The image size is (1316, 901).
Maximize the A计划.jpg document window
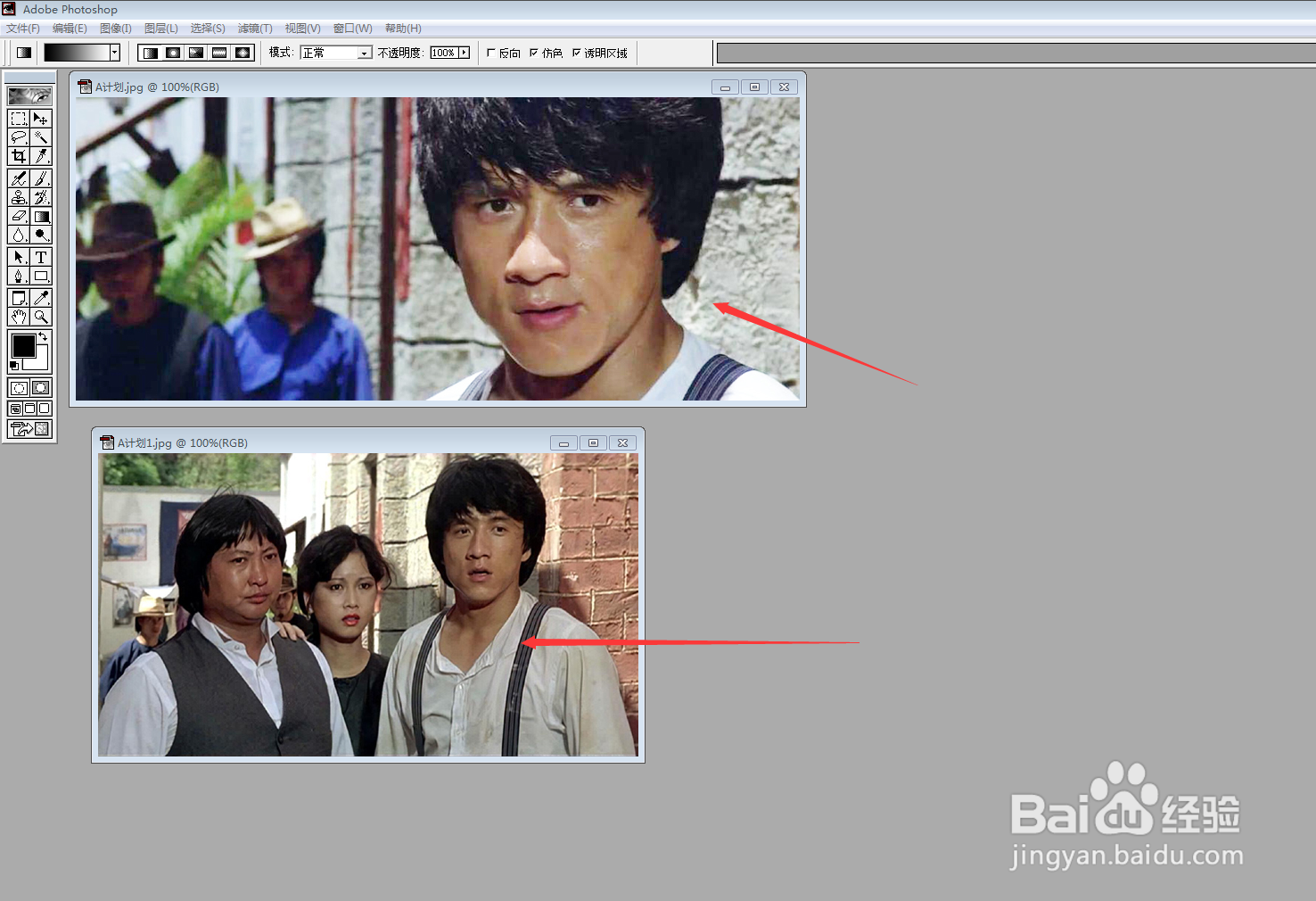[754, 87]
